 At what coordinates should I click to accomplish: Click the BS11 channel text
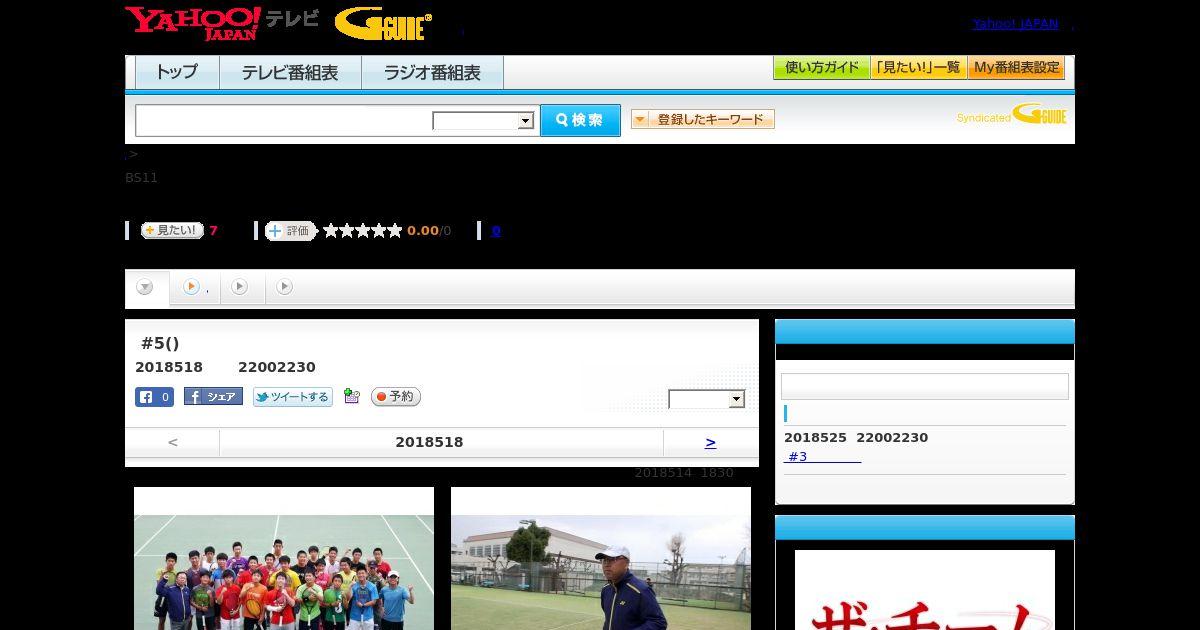coord(141,178)
